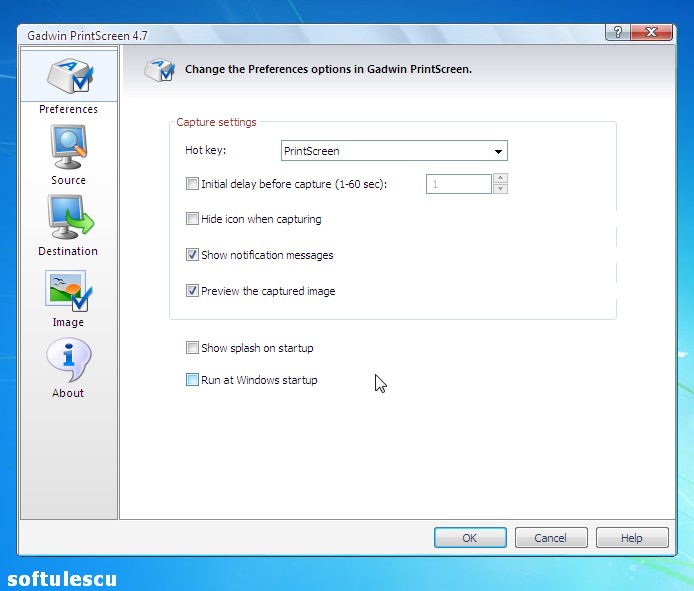Click the Help button
The image size is (694, 591).
coord(632,538)
